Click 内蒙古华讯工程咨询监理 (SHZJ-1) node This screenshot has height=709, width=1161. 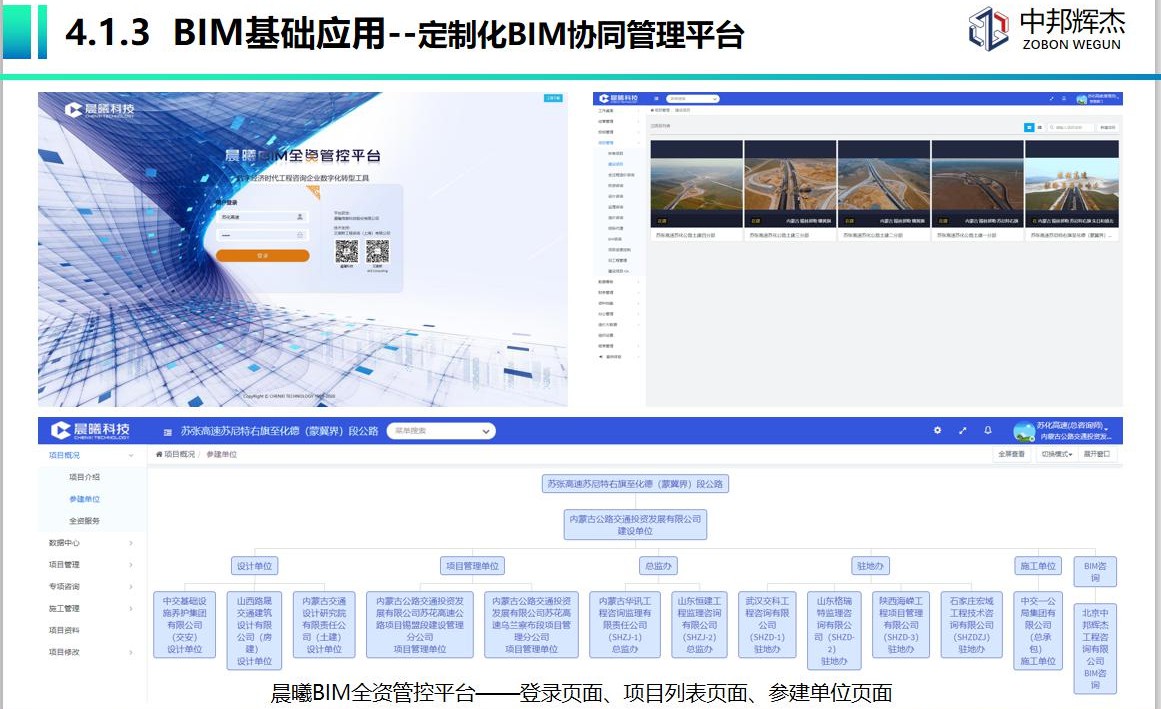pyautogui.click(x=625, y=625)
